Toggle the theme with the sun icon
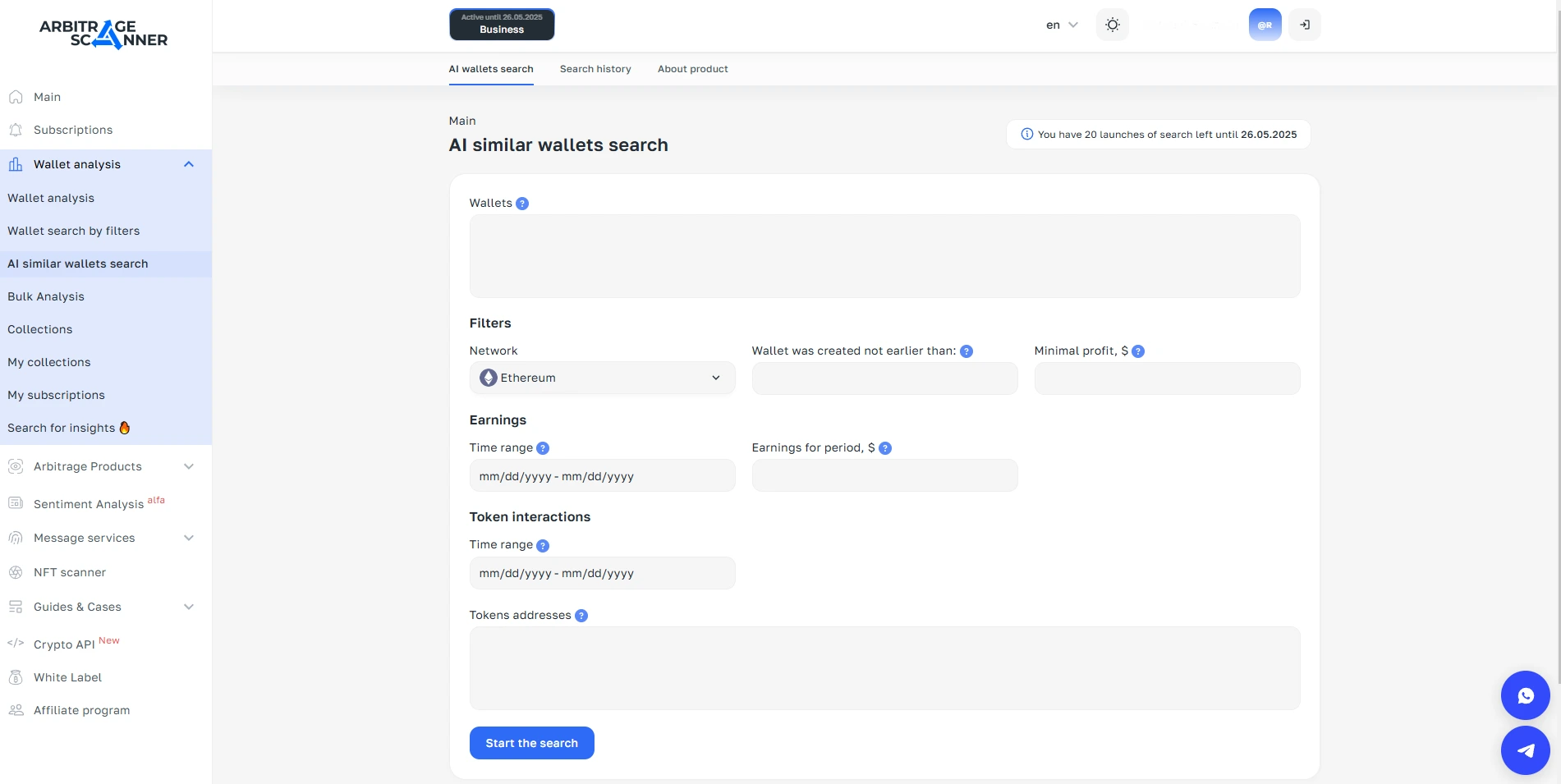The height and width of the screenshot is (784, 1561). pyautogui.click(x=1112, y=25)
